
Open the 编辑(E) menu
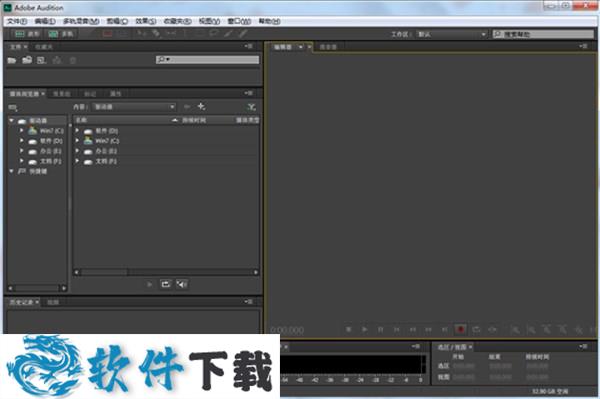point(45,21)
